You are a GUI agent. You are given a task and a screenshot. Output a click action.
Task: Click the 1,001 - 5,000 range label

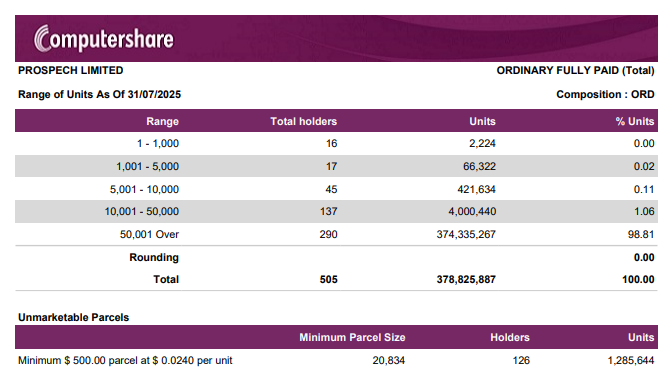(147, 166)
